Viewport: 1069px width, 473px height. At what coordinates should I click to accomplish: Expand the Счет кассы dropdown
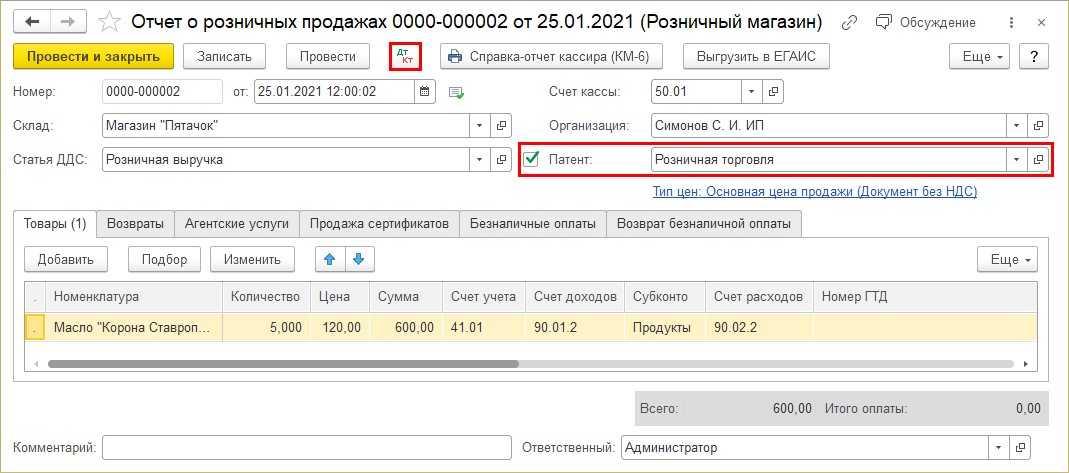point(752,91)
